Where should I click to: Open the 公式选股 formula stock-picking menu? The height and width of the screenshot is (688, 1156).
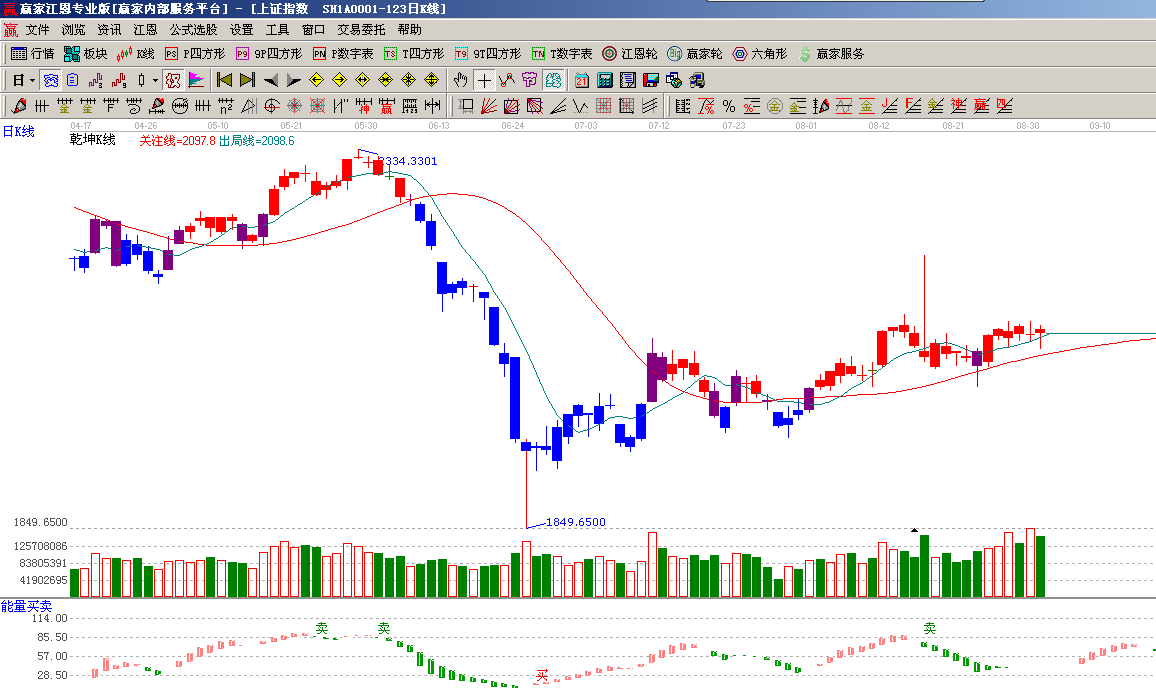coord(193,30)
